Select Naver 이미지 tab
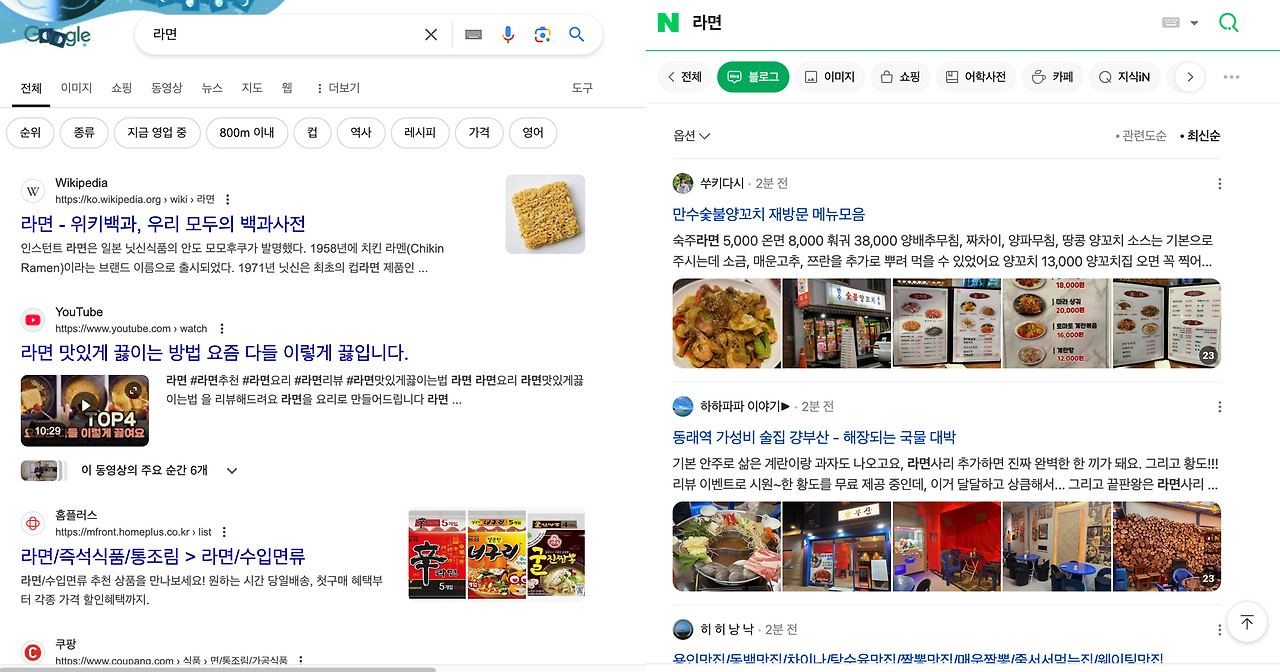Screen dimensions: 1280x672 pyautogui.click(x=830, y=77)
